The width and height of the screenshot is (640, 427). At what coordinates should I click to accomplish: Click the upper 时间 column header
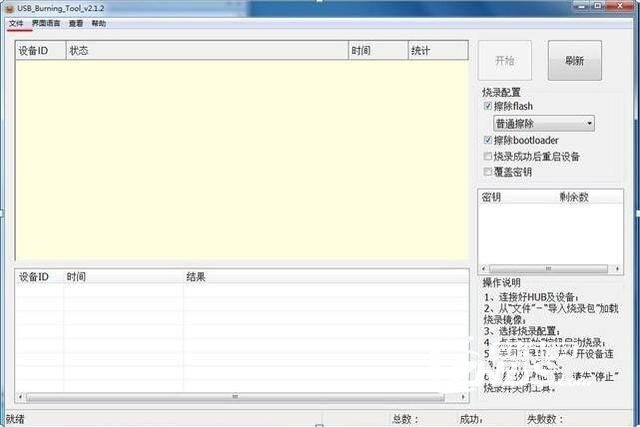(378, 51)
